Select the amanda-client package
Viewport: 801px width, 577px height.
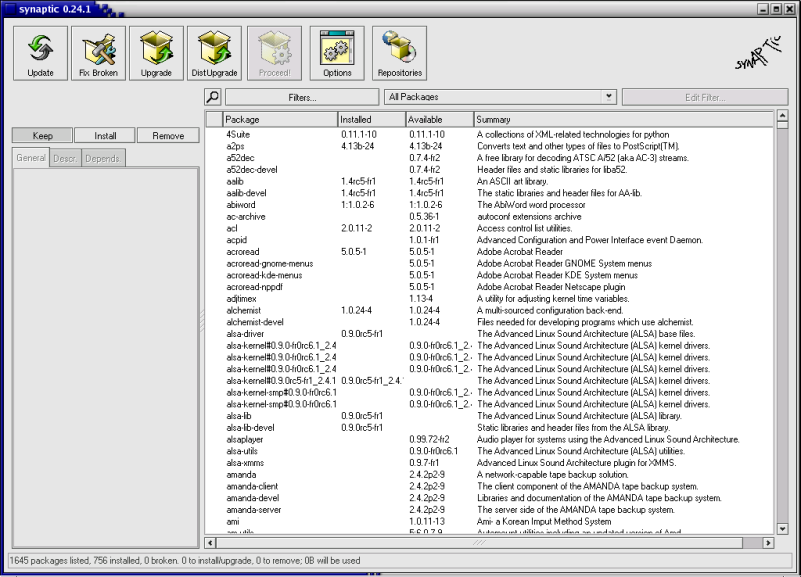pyautogui.click(x=489, y=487)
